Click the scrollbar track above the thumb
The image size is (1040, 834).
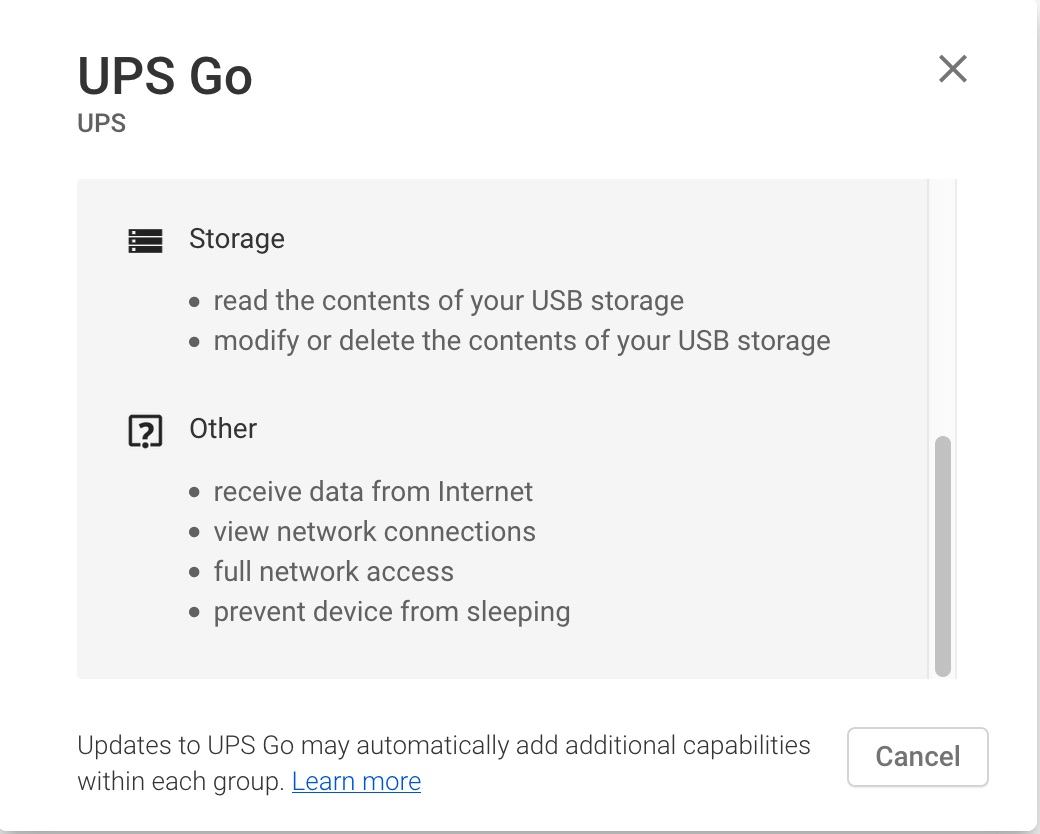click(x=942, y=307)
